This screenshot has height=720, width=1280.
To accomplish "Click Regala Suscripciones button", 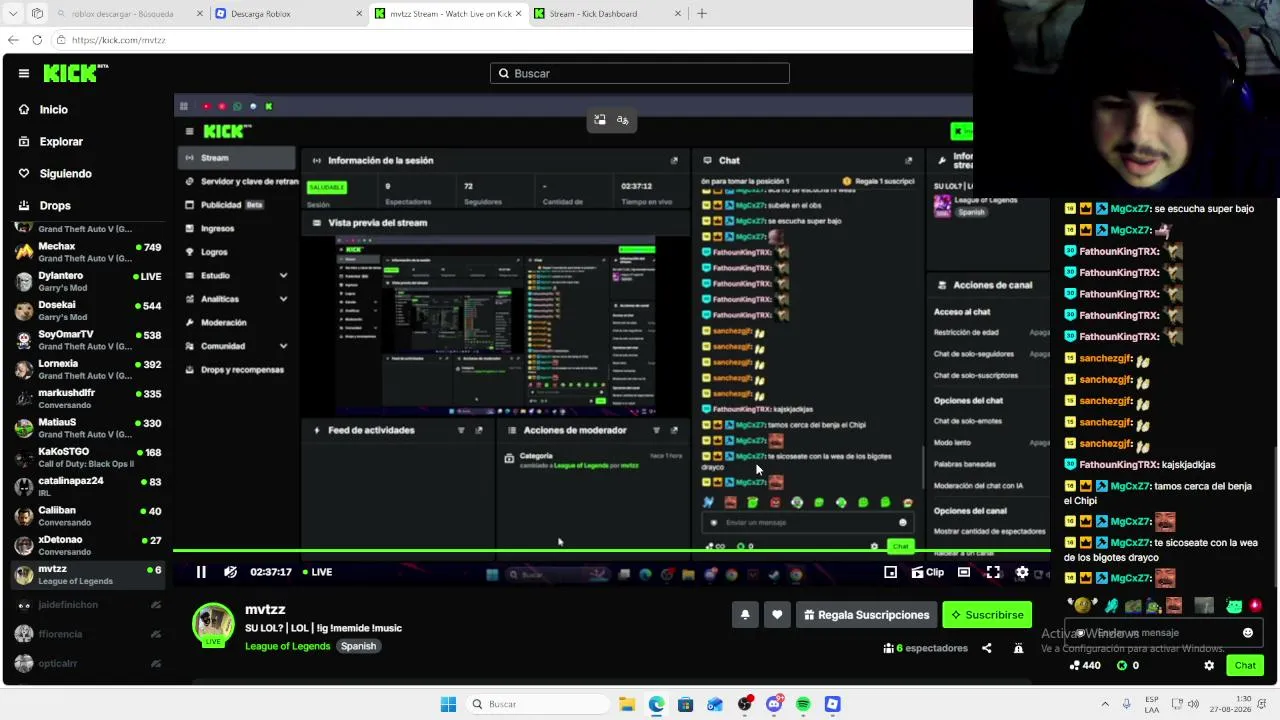I will pyautogui.click(x=866, y=615).
